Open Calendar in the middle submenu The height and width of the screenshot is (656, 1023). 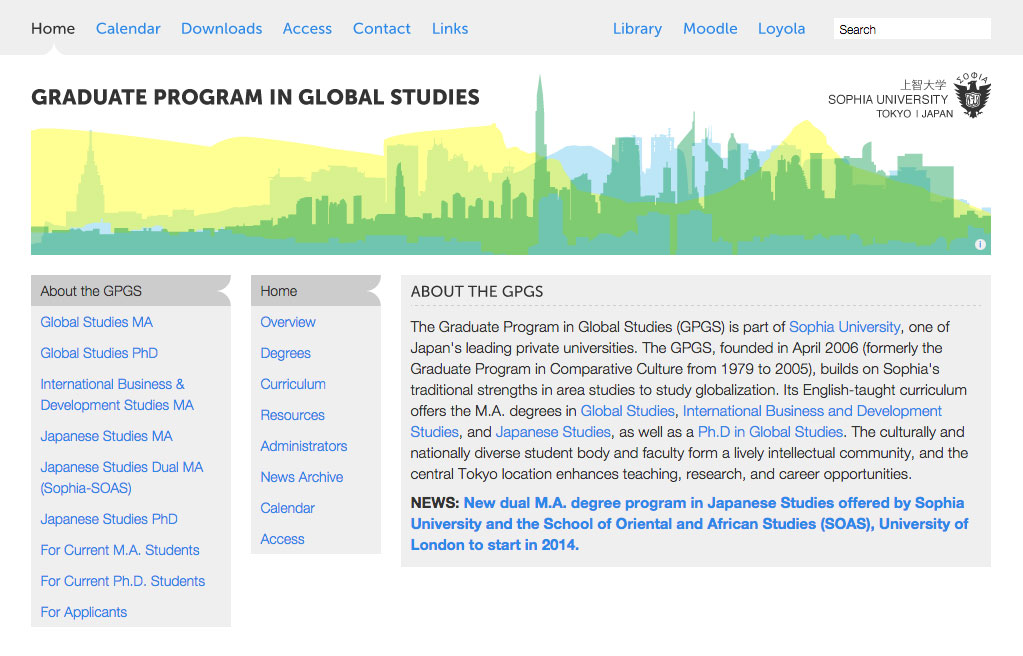[287, 508]
